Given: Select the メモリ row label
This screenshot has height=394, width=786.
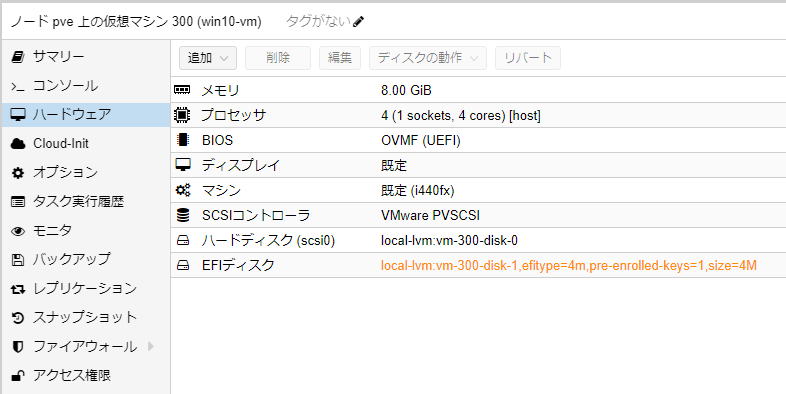Looking at the screenshot, I should coord(220,91).
